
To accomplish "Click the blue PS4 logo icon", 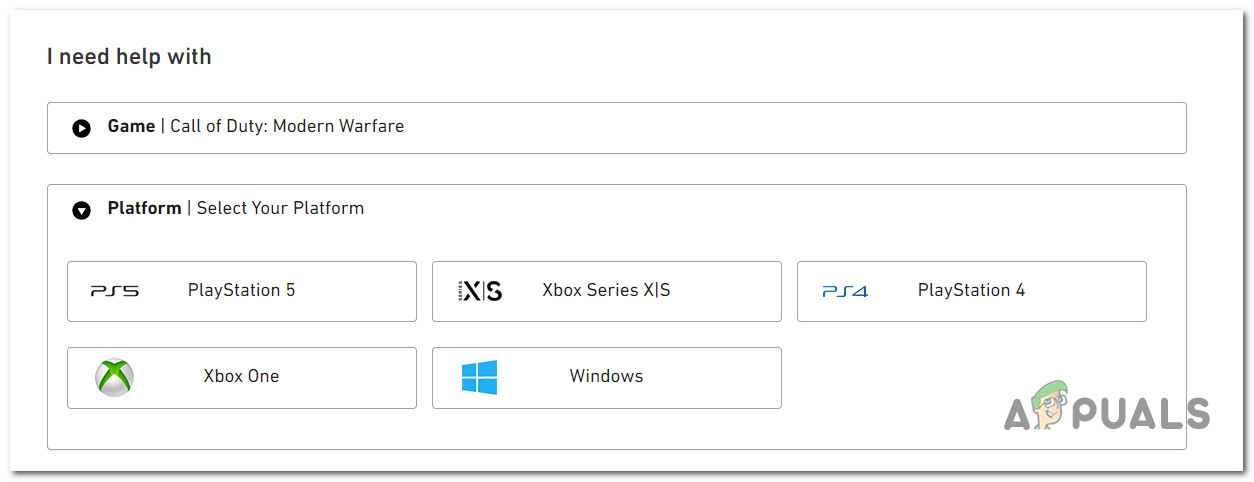I will tap(845, 291).
